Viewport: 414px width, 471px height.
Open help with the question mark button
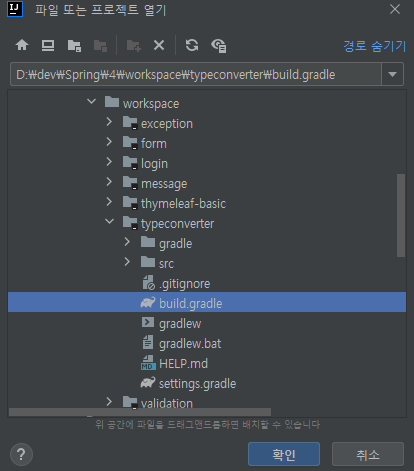(x=21, y=454)
